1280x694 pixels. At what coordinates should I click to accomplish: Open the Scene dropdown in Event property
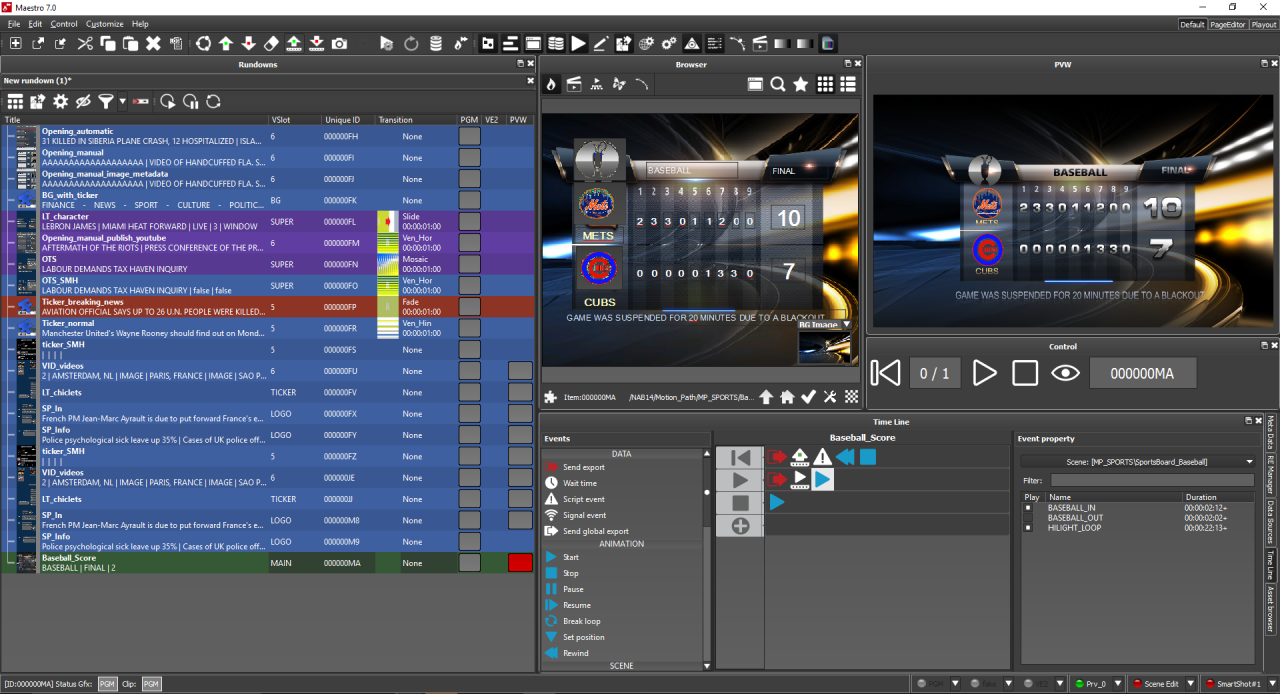[1138, 462]
